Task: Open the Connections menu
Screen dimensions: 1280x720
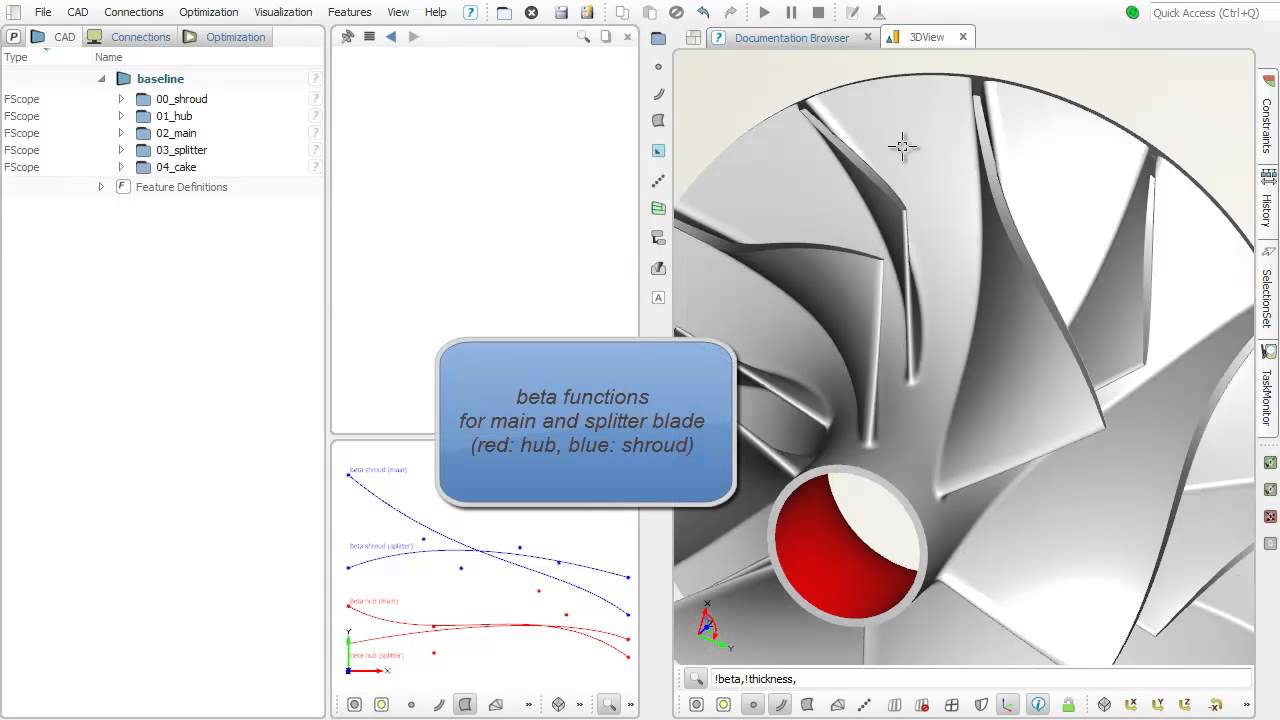Action: pos(134,12)
